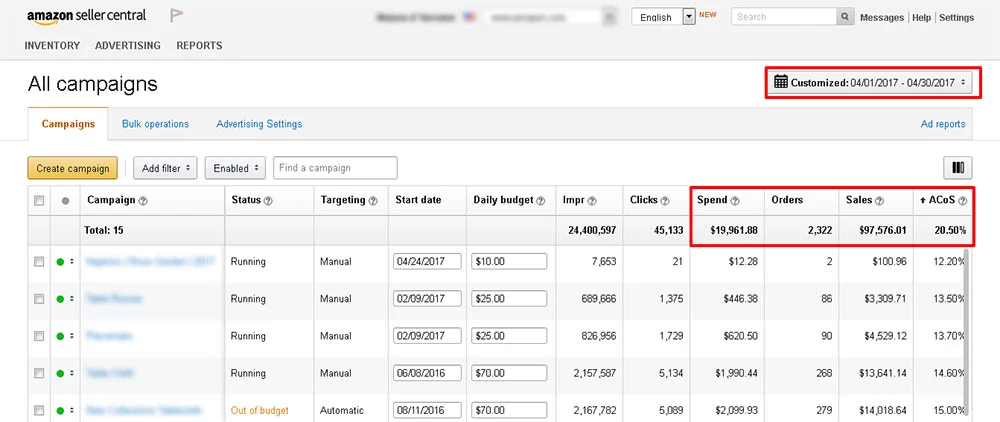Select checkbox for campaign with $4,529.12 sales
Viewport: 1000px width, 422px height.
point(39,335)
